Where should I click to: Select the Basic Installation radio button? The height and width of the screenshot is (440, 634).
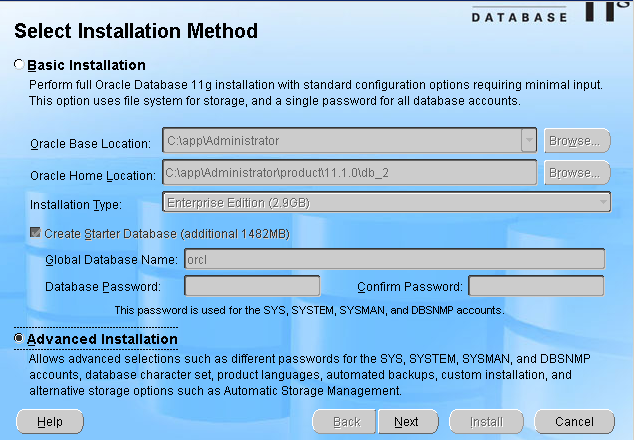coord(19,64)
